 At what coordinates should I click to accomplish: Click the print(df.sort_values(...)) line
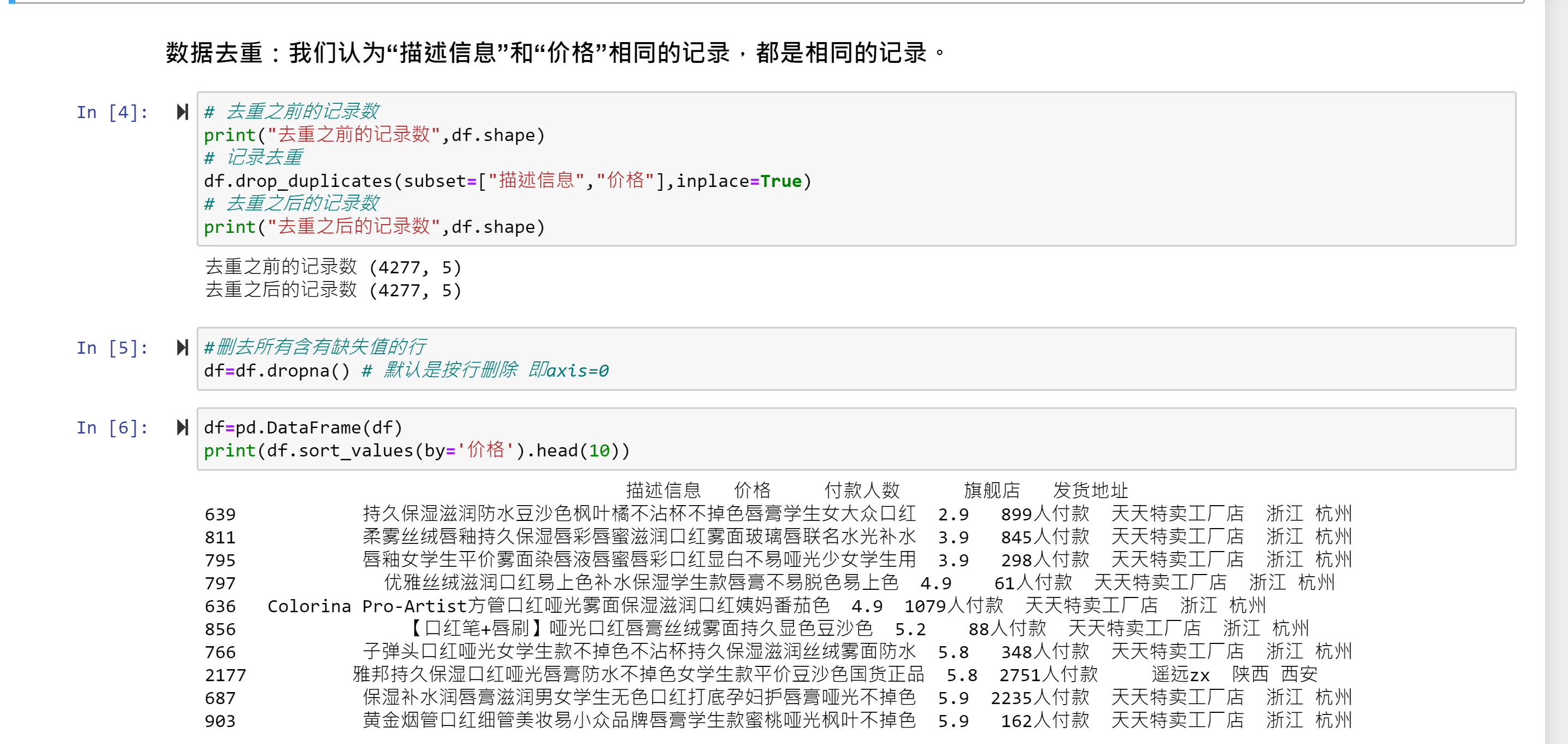(416, 451)
